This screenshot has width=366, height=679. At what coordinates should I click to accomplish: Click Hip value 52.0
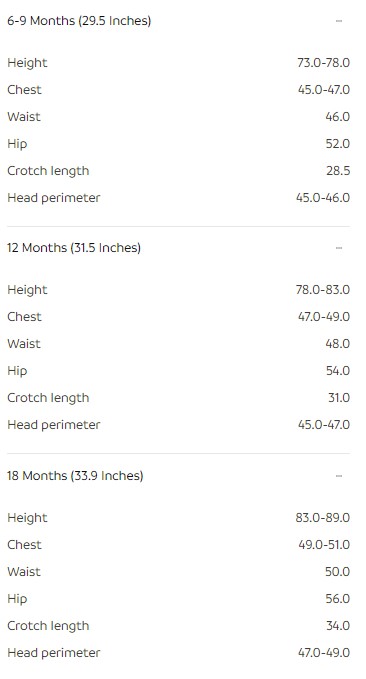337,144
